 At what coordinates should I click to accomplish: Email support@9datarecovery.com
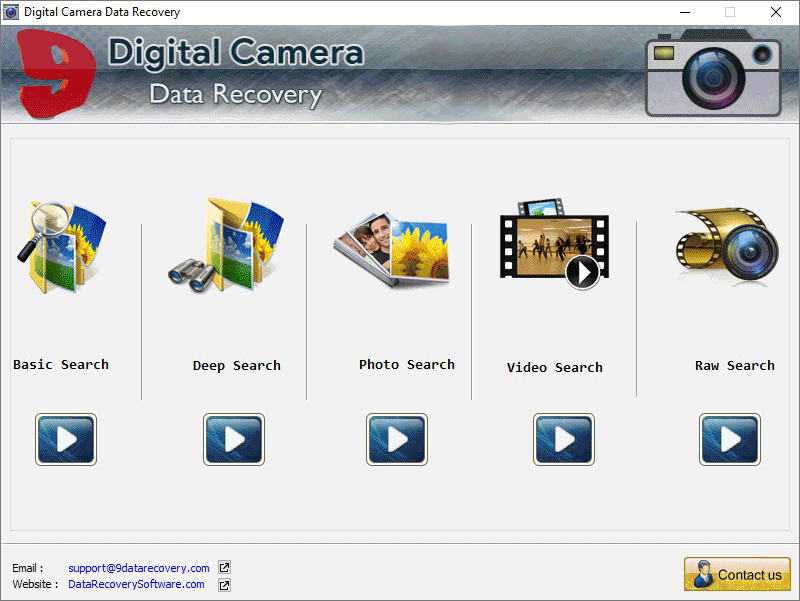click(138, 567)
